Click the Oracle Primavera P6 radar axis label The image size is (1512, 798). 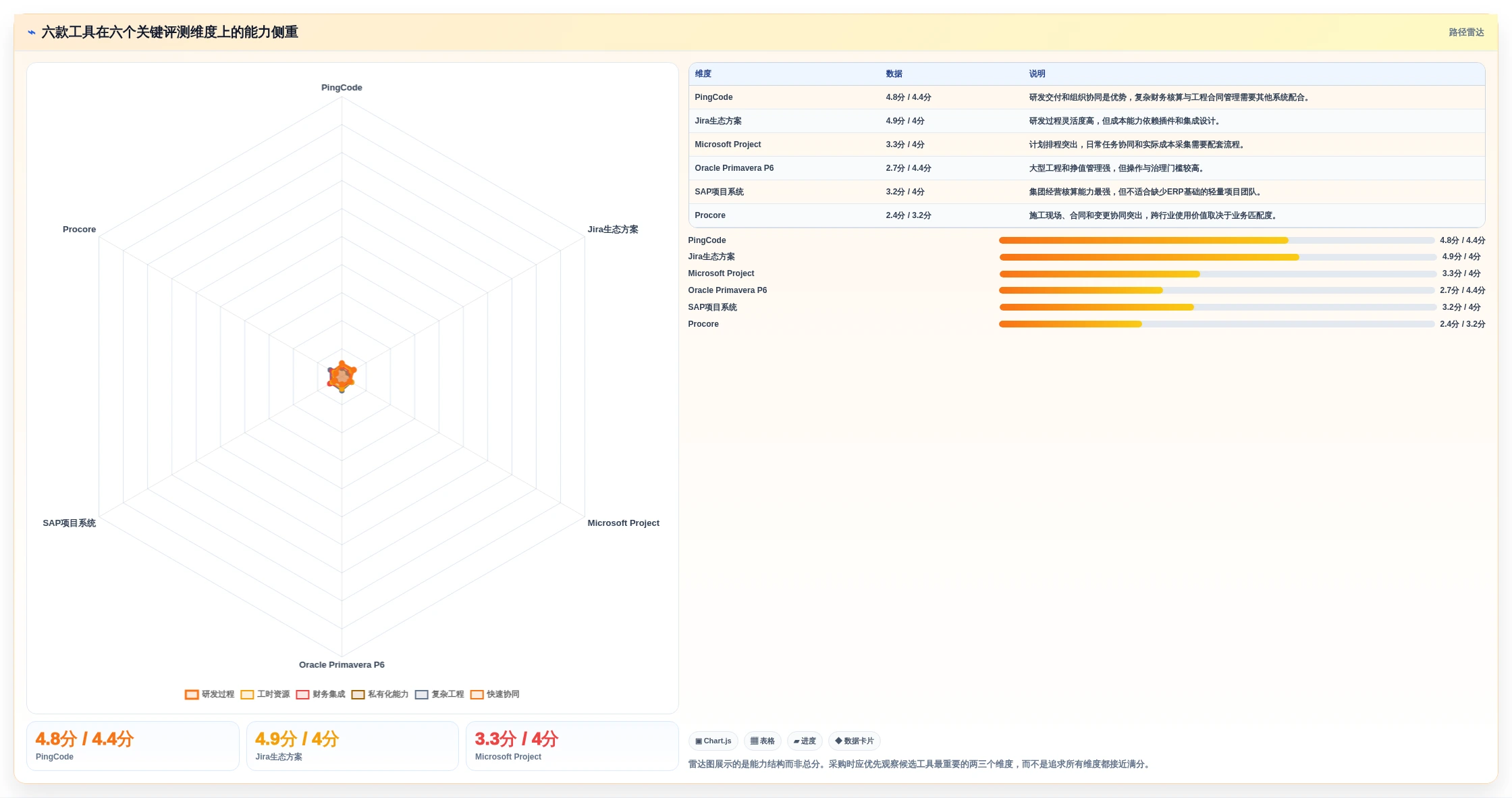click(342, 665)
